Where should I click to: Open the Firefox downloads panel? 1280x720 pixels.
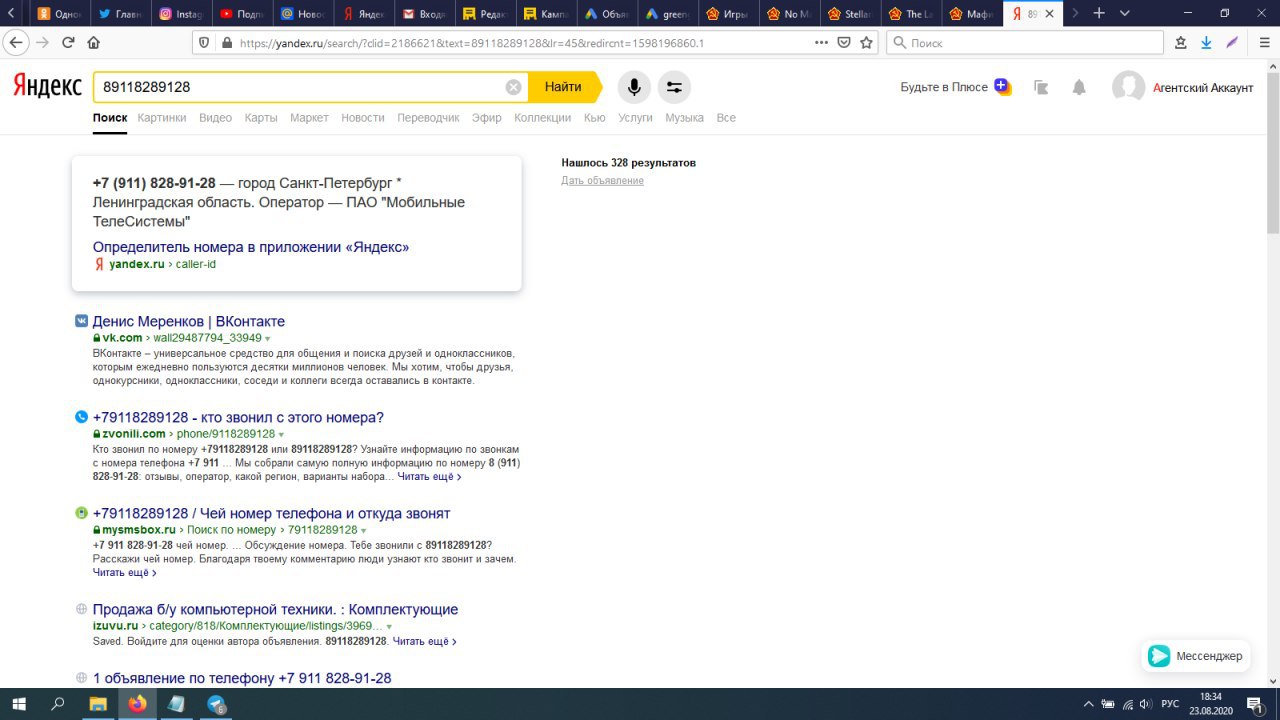click(x=1206, y=43)
